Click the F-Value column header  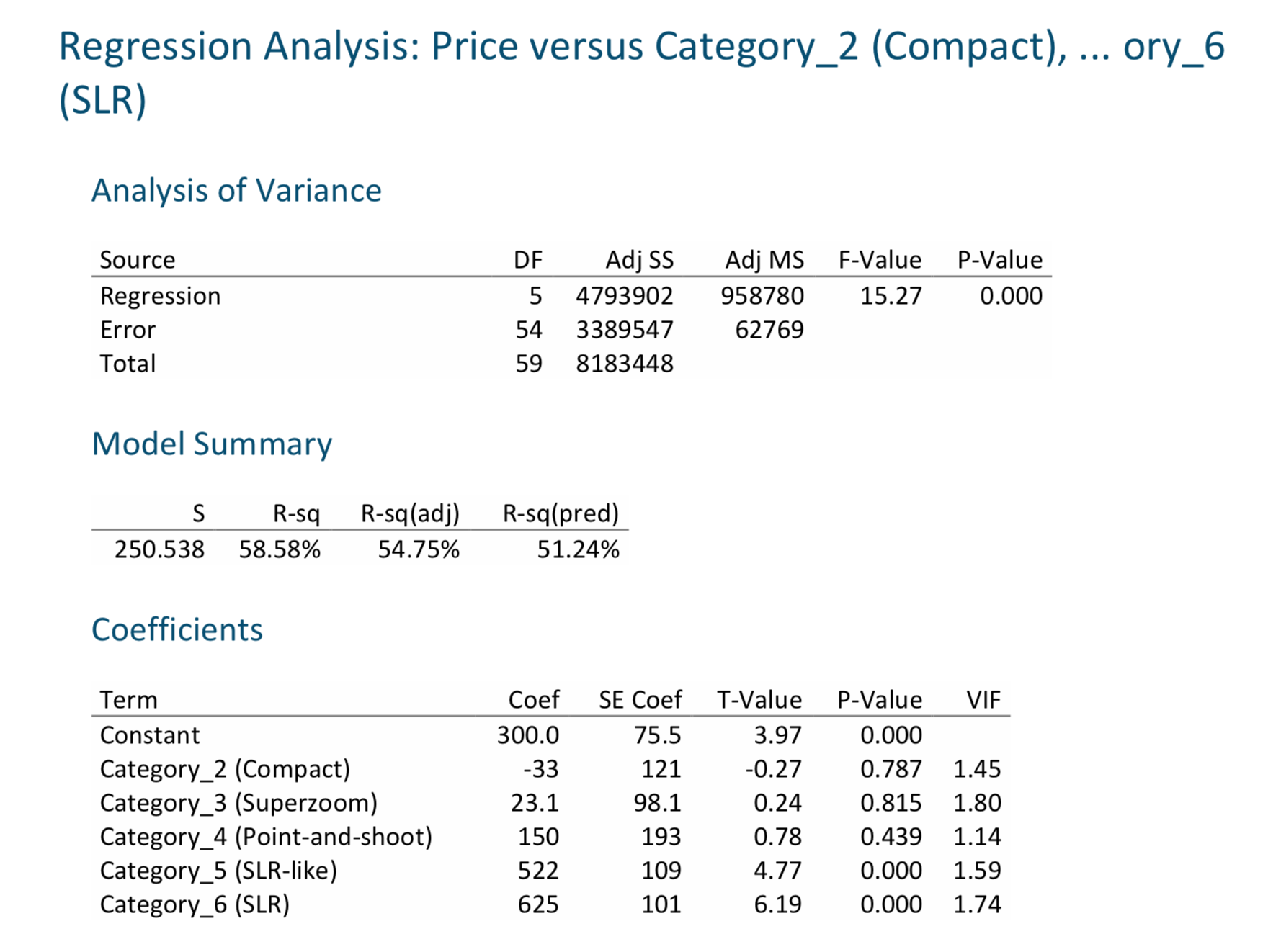point(879,260)
